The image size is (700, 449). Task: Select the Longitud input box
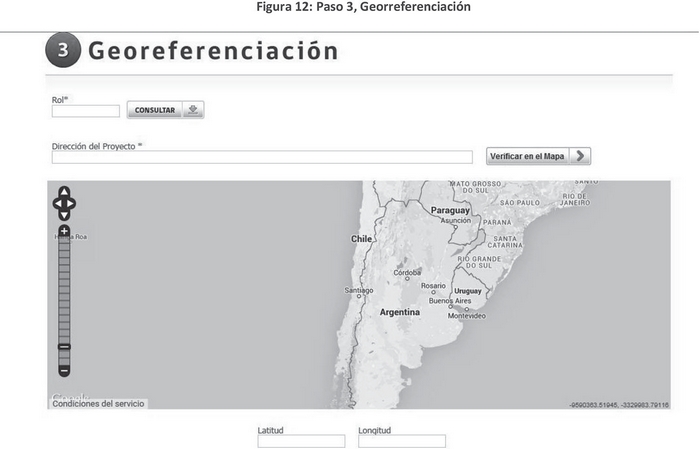click(x=401, y=441)
